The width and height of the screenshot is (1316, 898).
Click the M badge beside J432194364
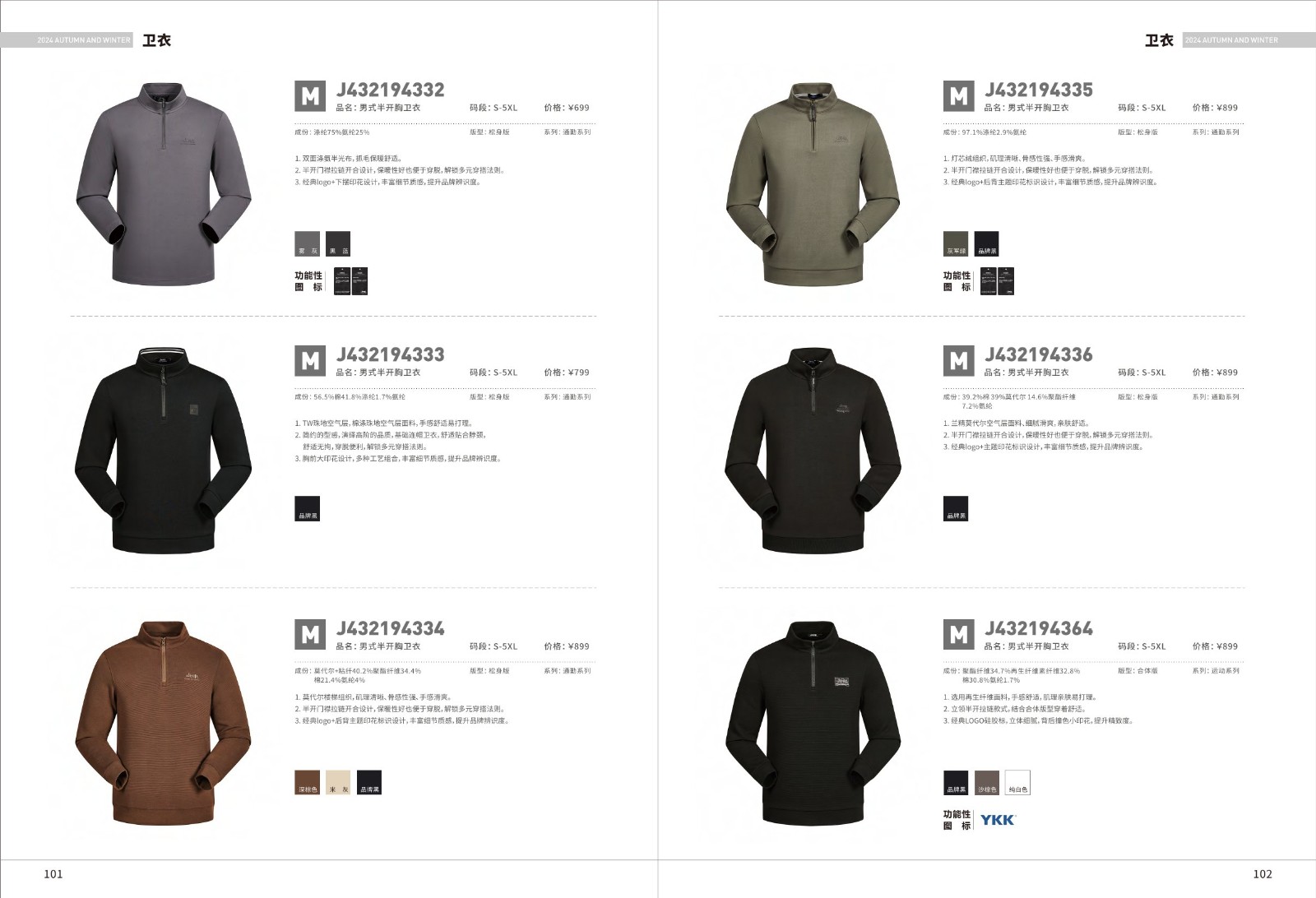tap(958, 635)
